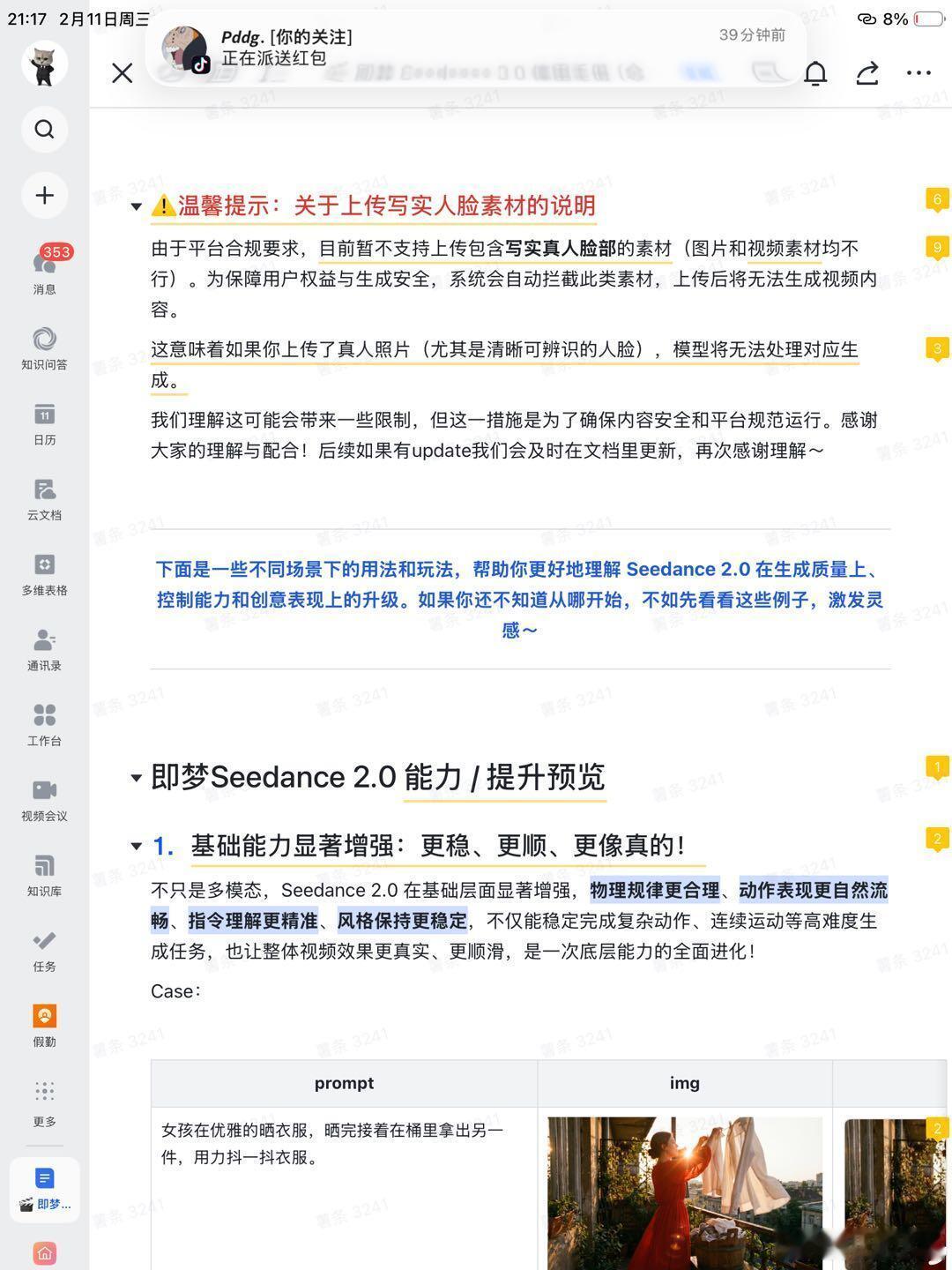Open 任务 tasks in sidebar
This screenshot has width=952, height=1270.
44,951
